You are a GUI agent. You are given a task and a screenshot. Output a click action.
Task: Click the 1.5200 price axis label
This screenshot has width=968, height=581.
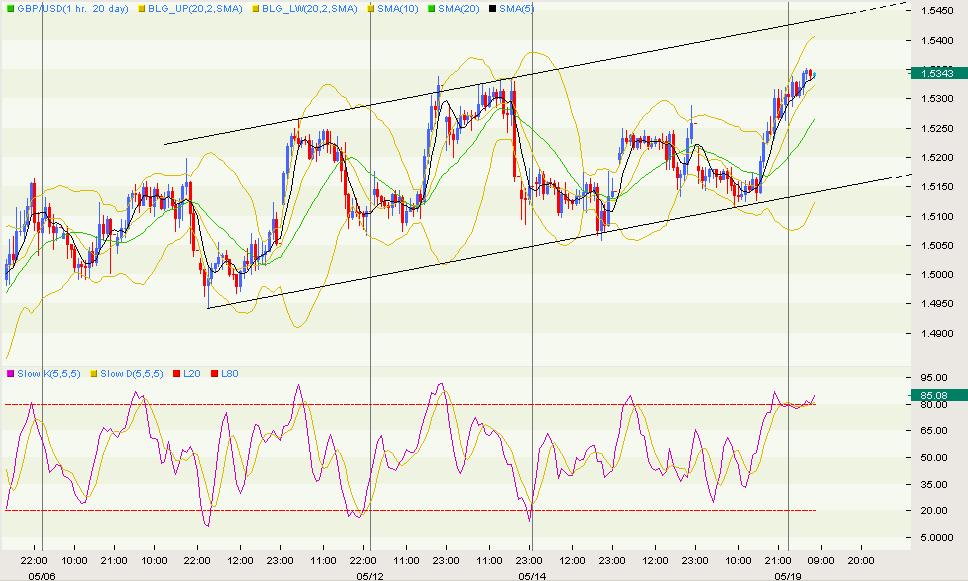(x=936, y=157)
